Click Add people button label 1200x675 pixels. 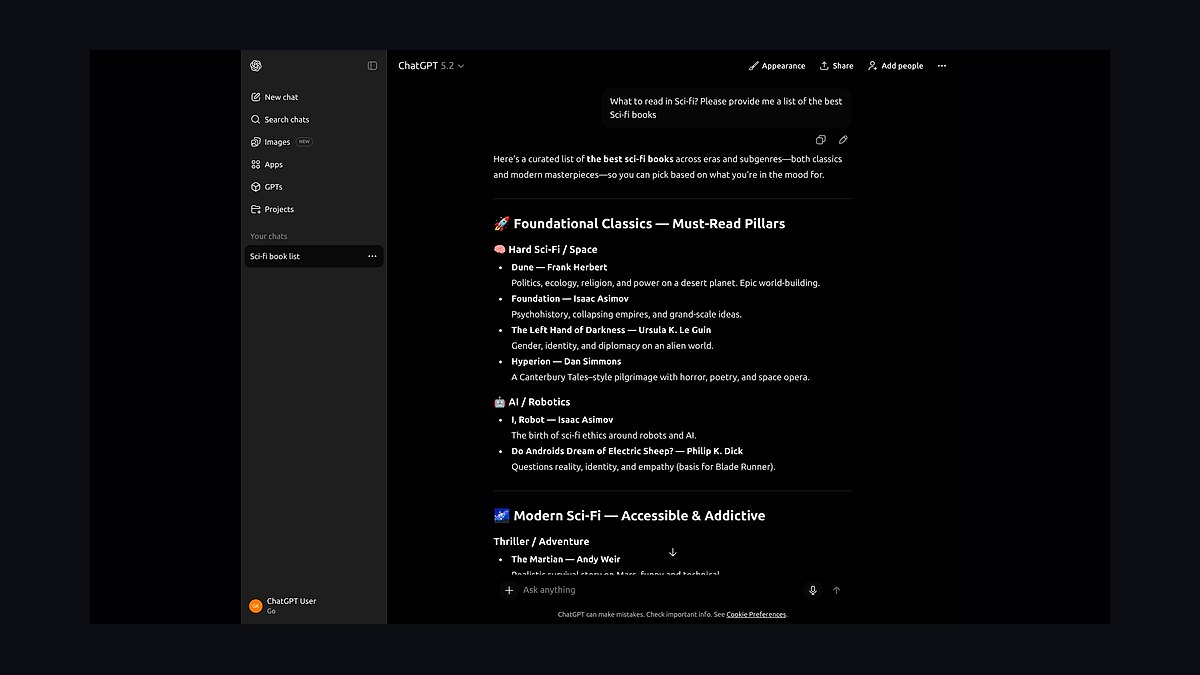click(x=902, y=66)
